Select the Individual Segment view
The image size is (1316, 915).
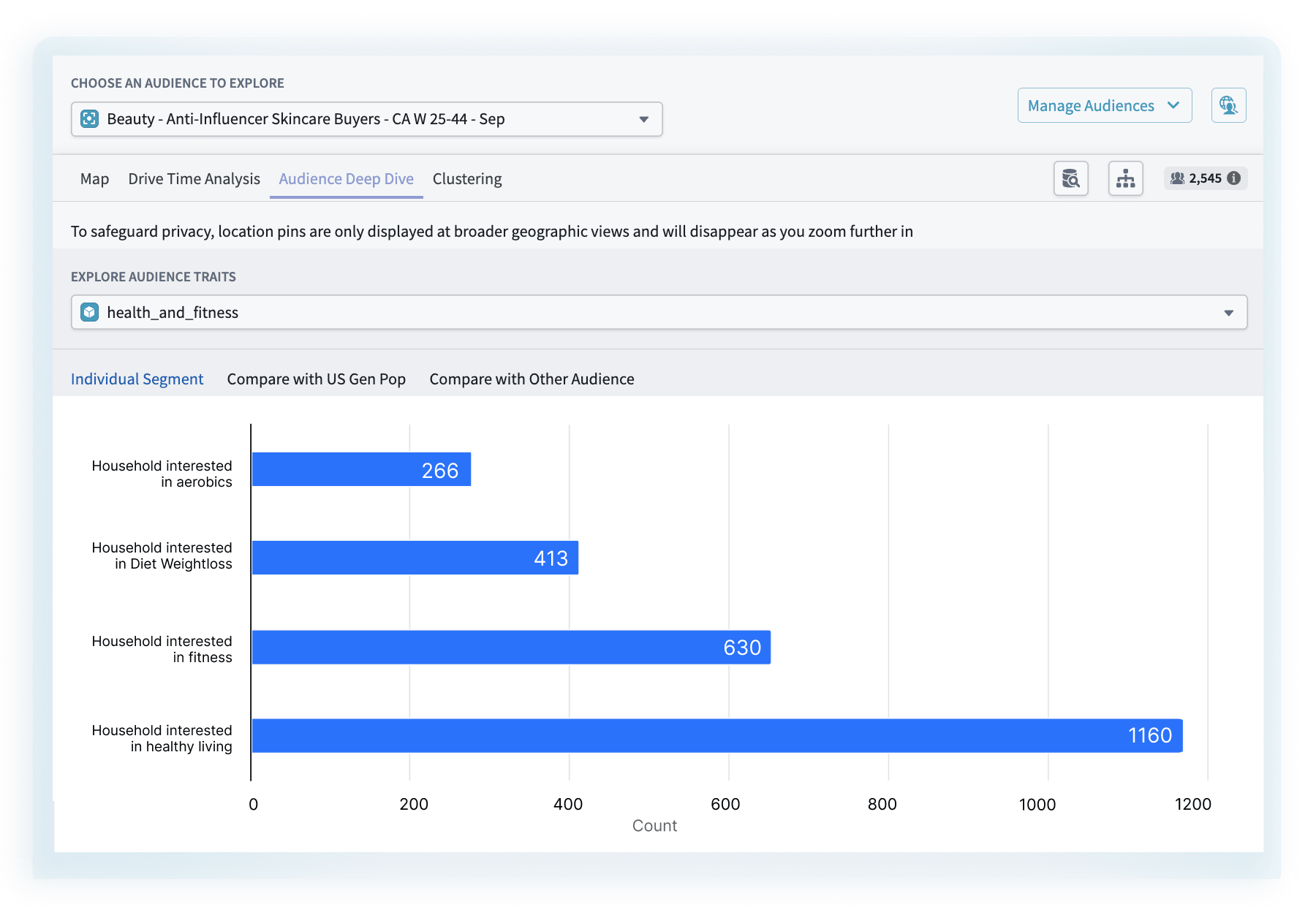pyautogui.click(x=137, y=379)
